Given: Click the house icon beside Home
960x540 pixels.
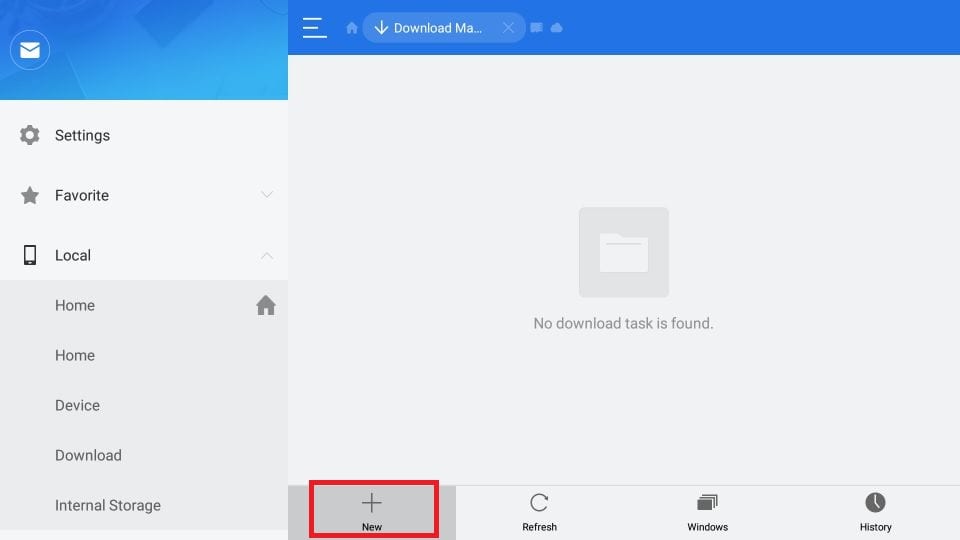Looking at the screenshot, I should 266,305.
